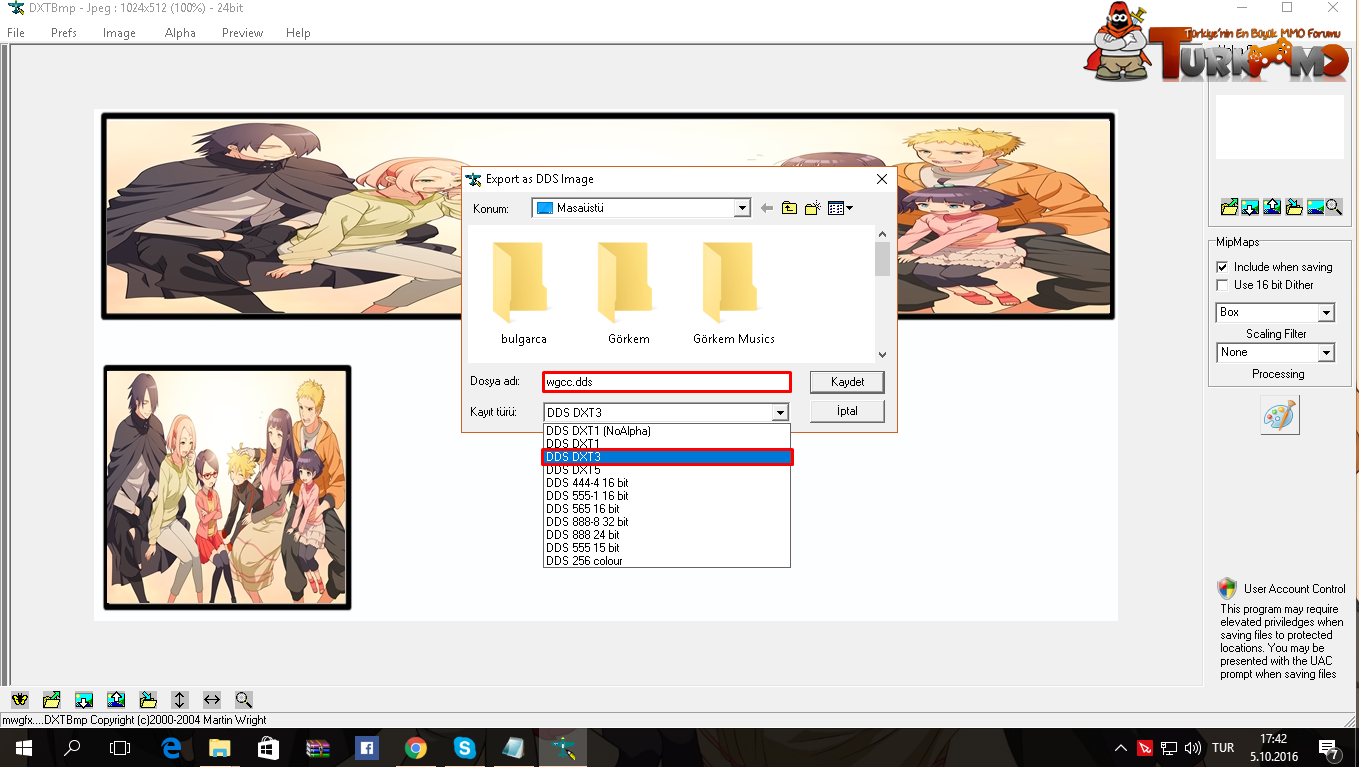Click the Dosya adı field containing wgcc.dds
This screenshot has width=1359, height=767.
pos(667,382)
